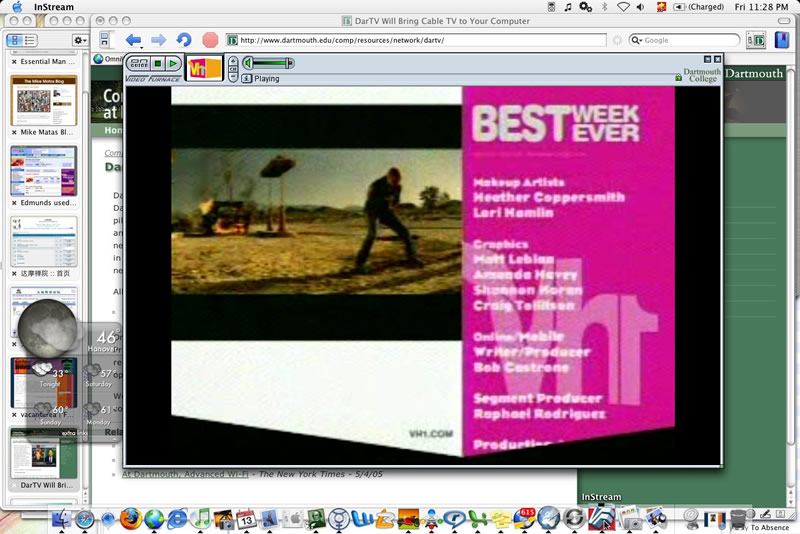
Task: Launch Safari compass icon in the Dock
Action: click(85, 519)
